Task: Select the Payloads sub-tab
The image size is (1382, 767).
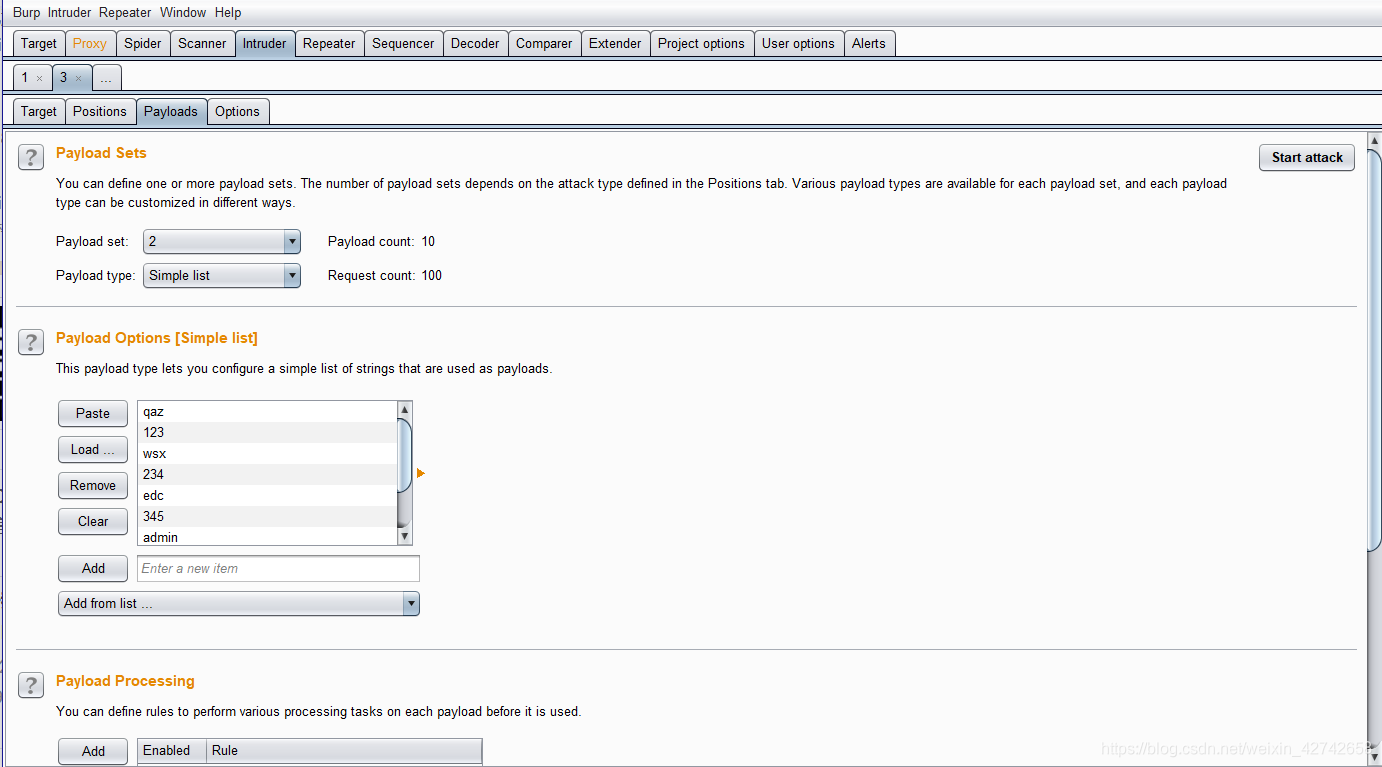Action: point(171,111)
